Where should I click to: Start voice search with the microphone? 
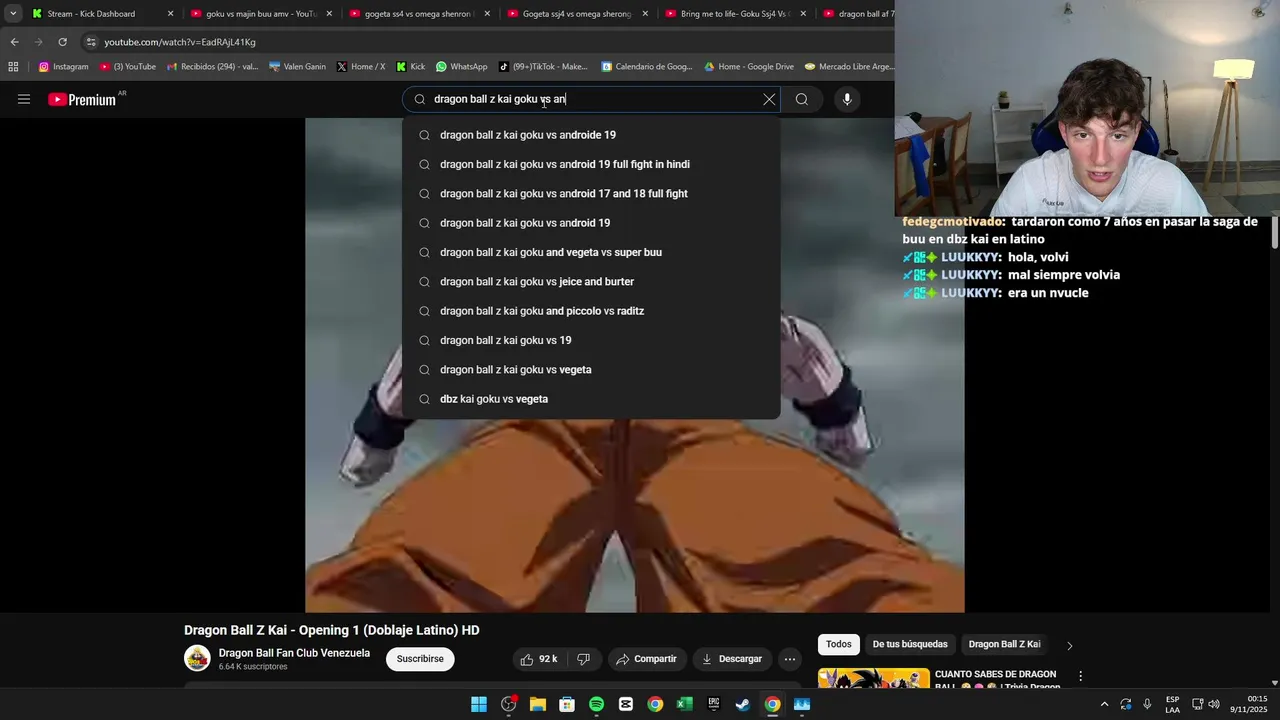click(847, 99)
